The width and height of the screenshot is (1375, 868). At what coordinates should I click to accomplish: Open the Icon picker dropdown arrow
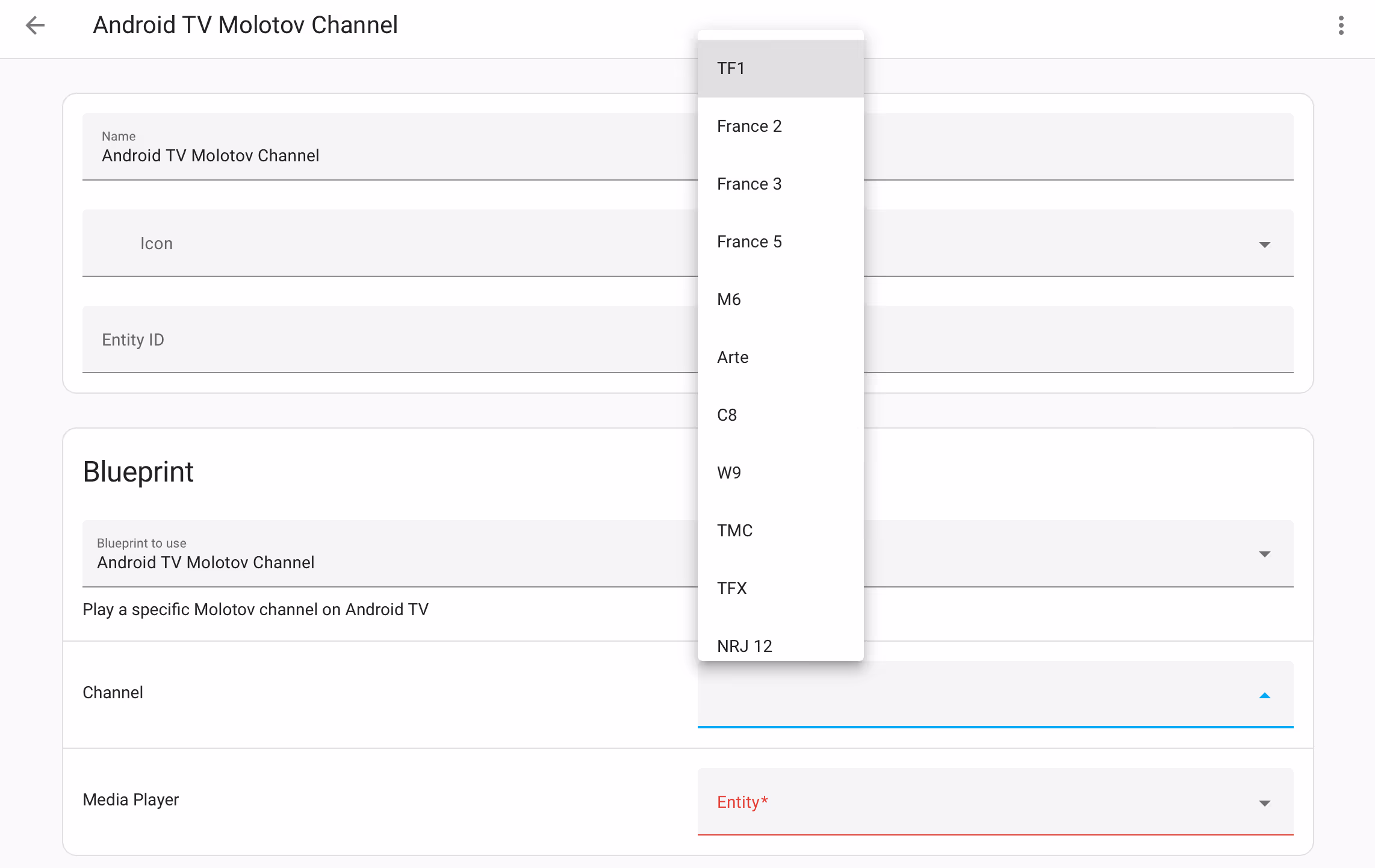tap(1264, 244)
